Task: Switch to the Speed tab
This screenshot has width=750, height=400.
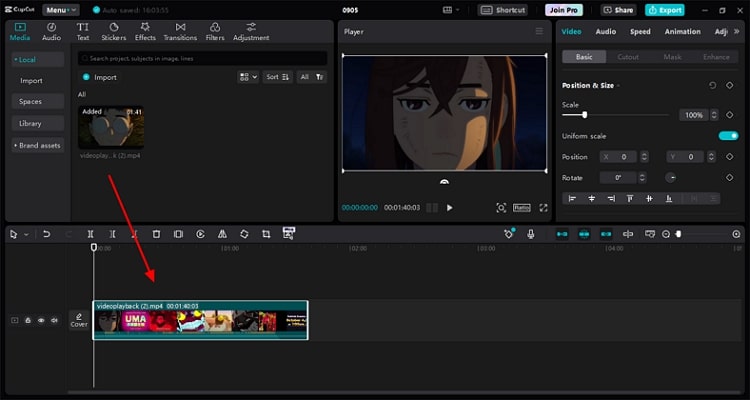Action: click(x=640, y=32)
